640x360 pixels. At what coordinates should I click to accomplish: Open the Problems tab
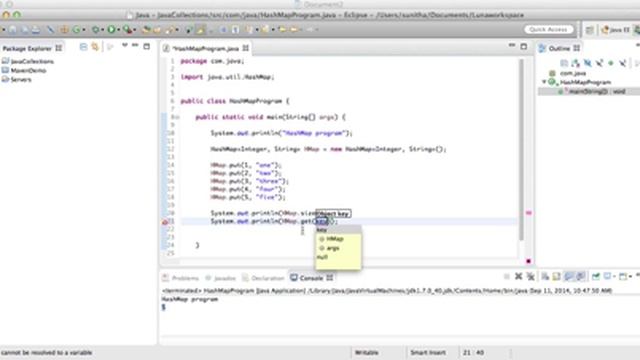point(180,278)
